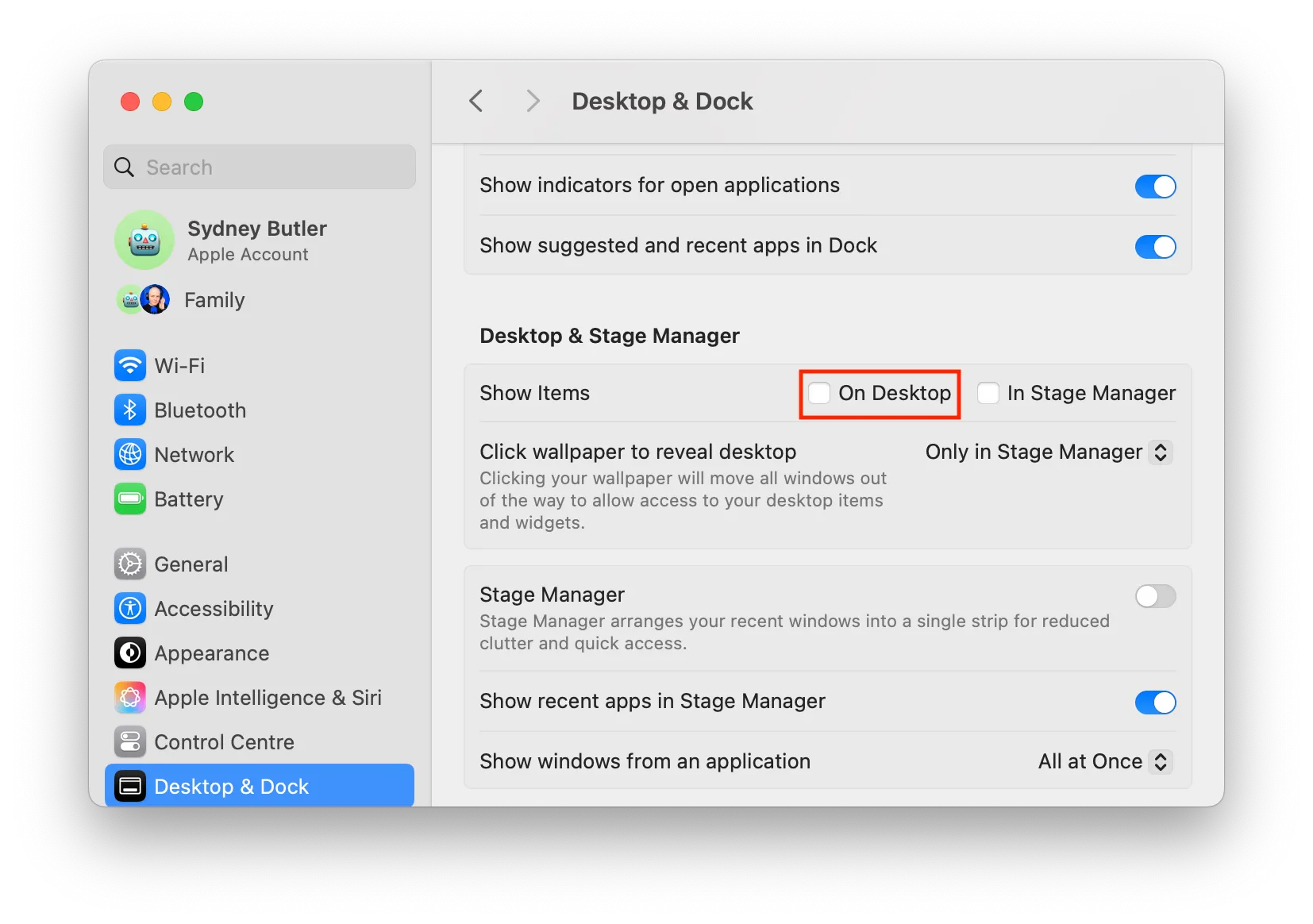Turn on Stage Manager
The height and width of the screenshot is (924, 1313).
1155,597
